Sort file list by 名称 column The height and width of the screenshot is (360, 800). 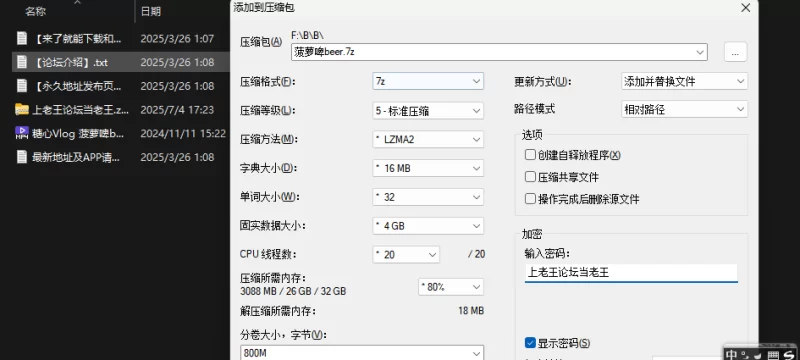point(35,11)
